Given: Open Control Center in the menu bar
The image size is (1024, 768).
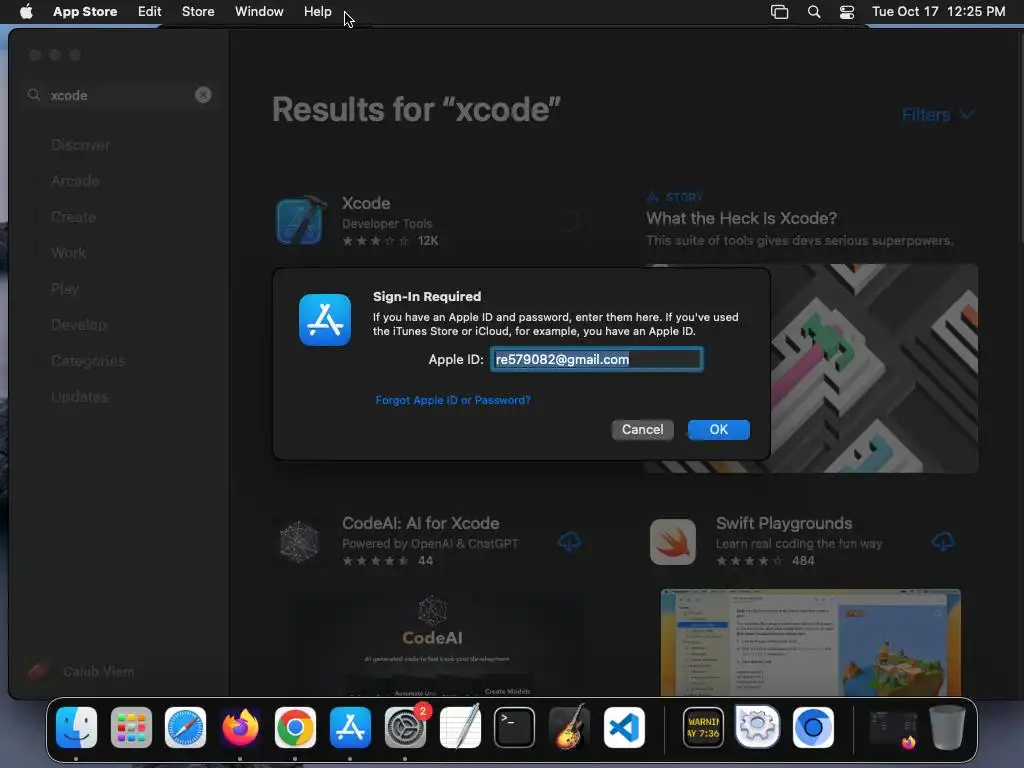Looking at the screenshot, I should click(847, 12).
